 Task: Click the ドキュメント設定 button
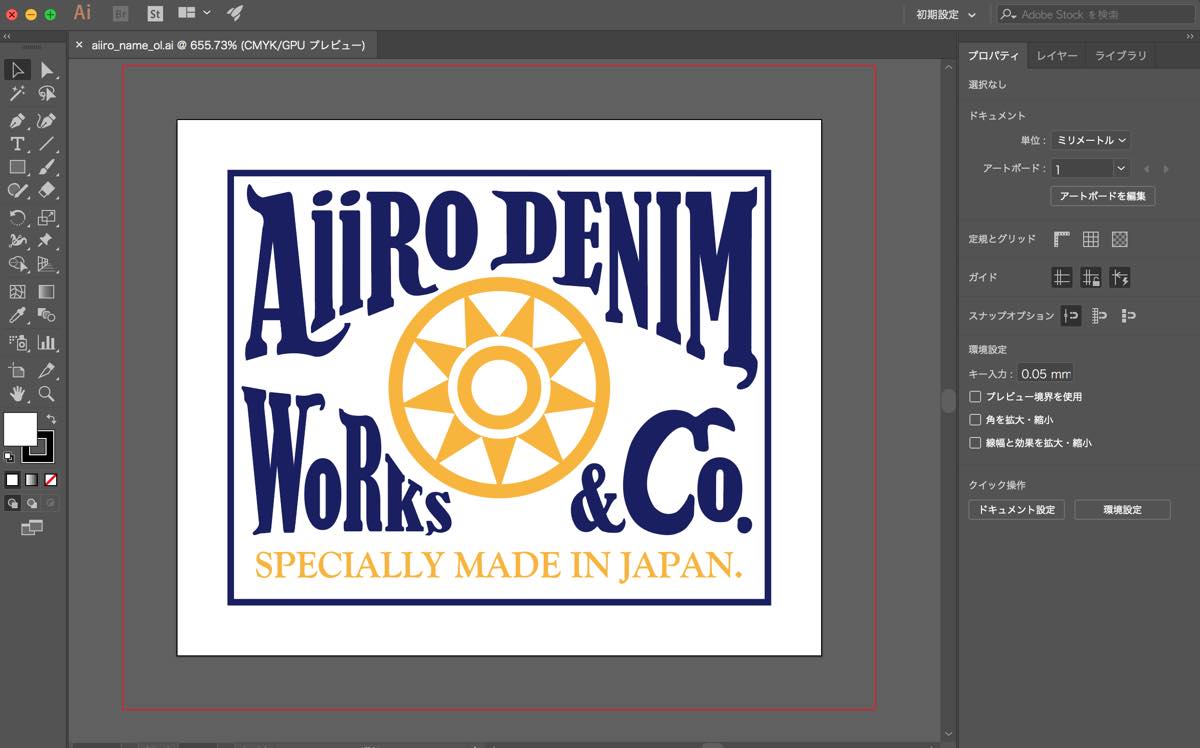click(1017, 510)
